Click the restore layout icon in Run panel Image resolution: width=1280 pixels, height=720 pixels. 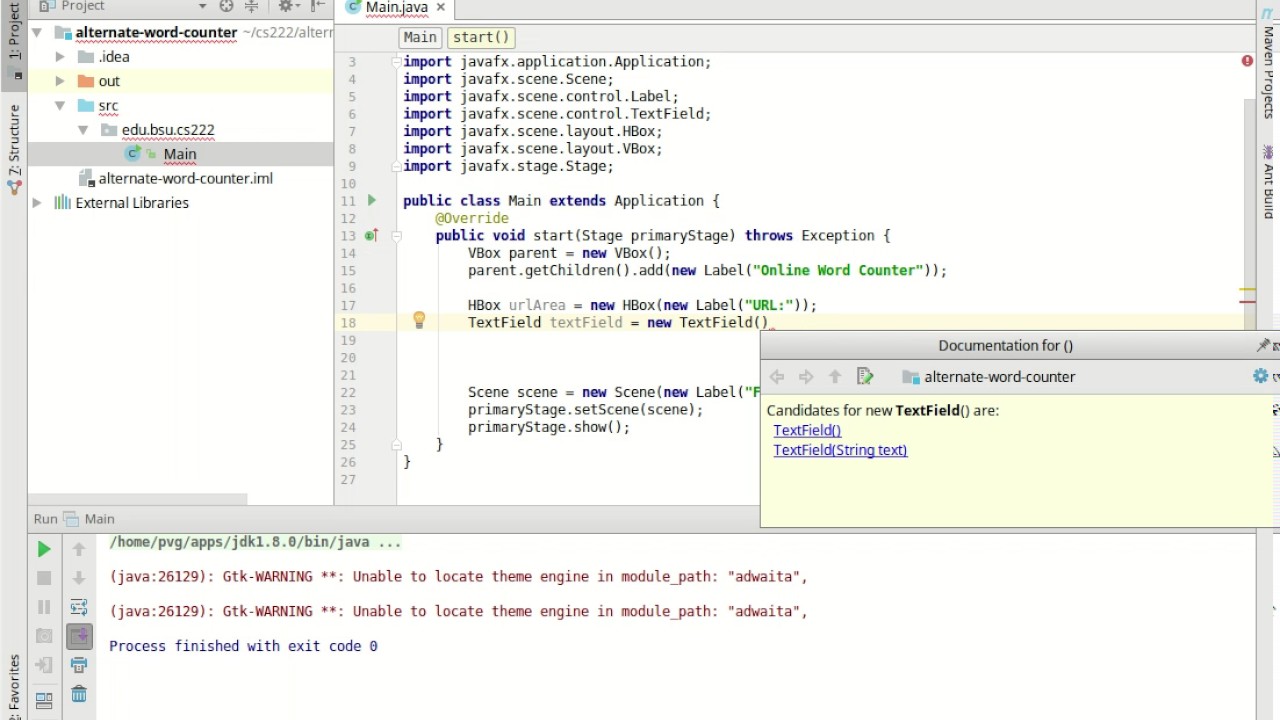tap(44, 699)
